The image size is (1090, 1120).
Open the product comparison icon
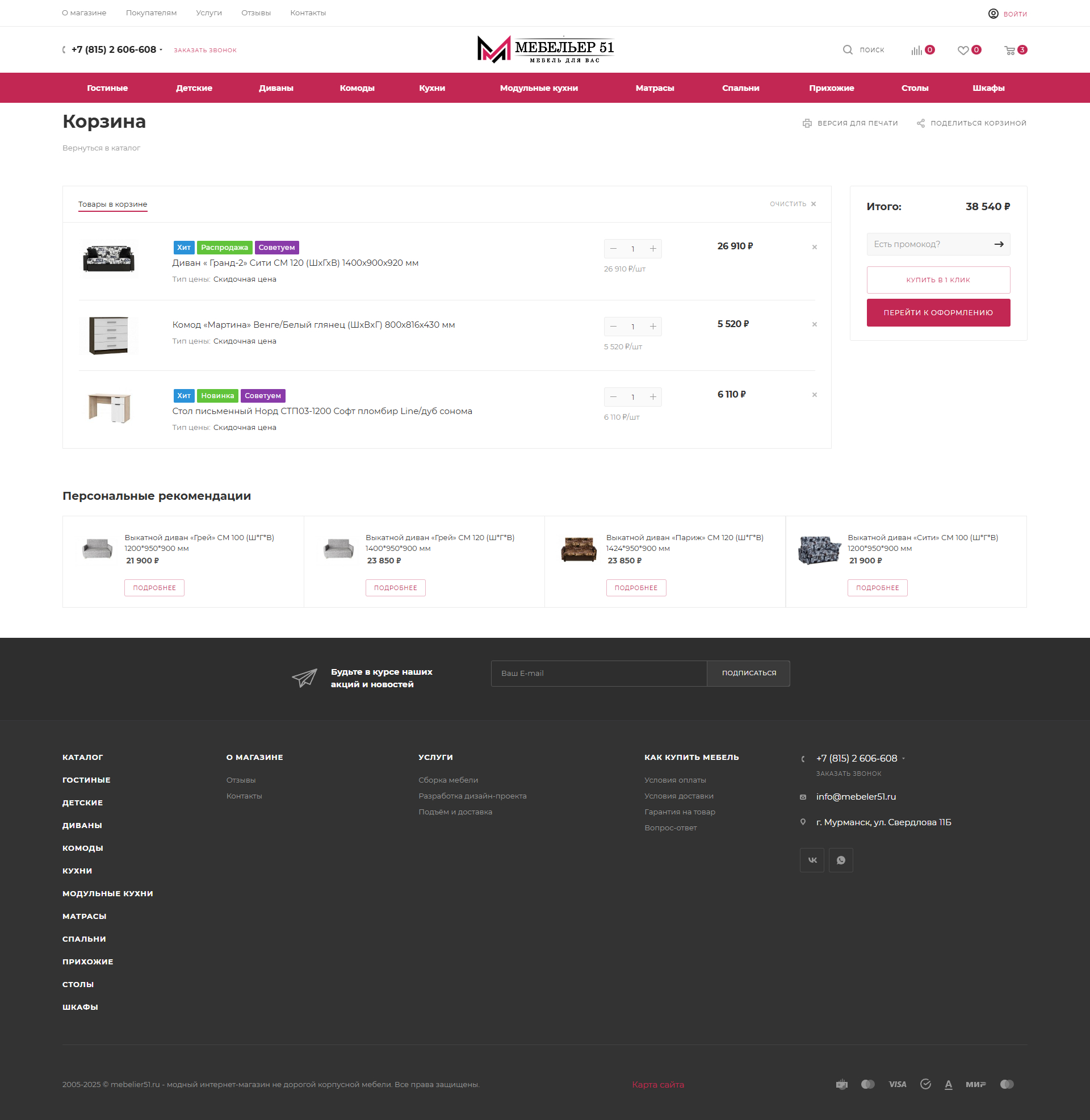(x=916, y=50)
